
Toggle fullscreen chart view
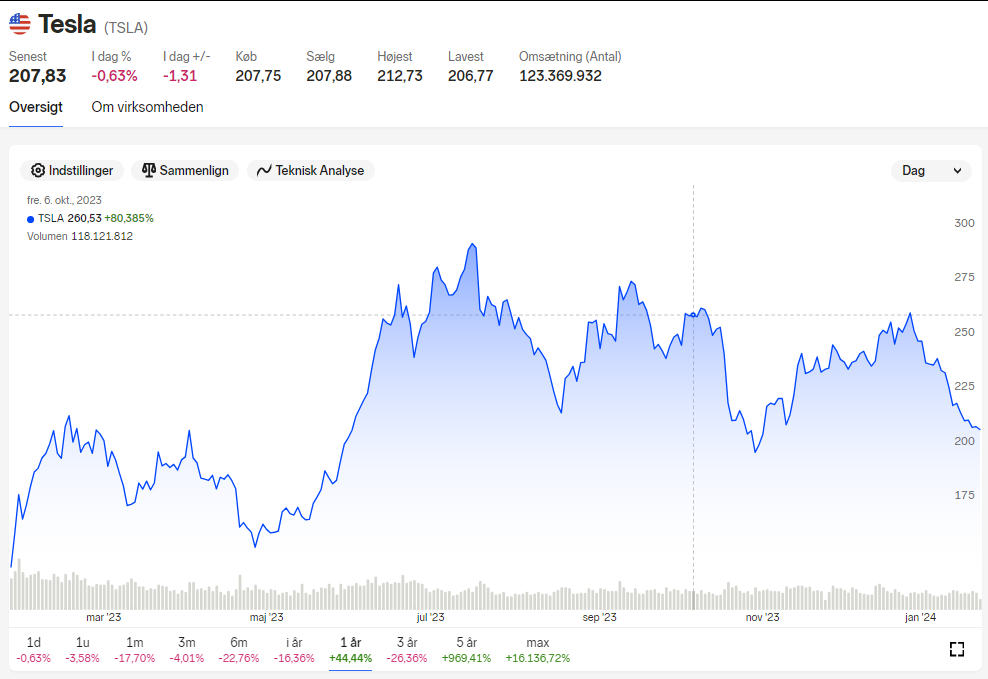[956, 649]
